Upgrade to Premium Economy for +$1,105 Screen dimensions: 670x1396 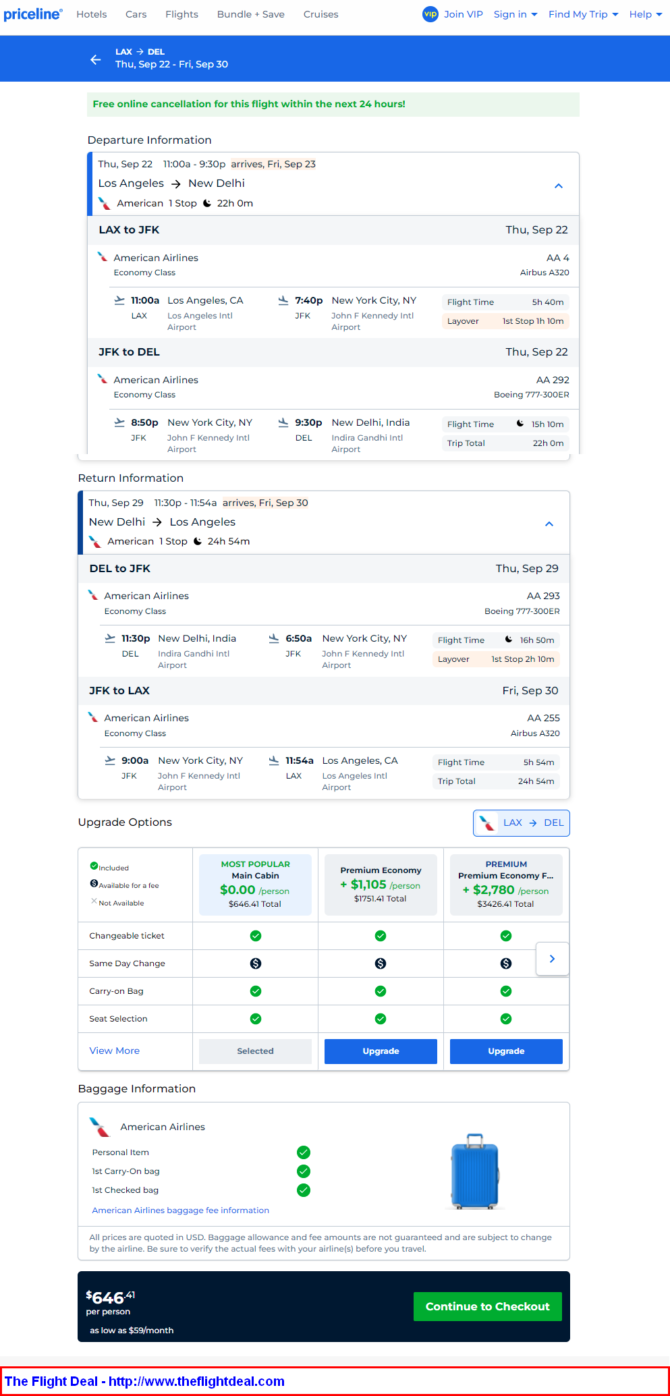tap(380, 1051)
